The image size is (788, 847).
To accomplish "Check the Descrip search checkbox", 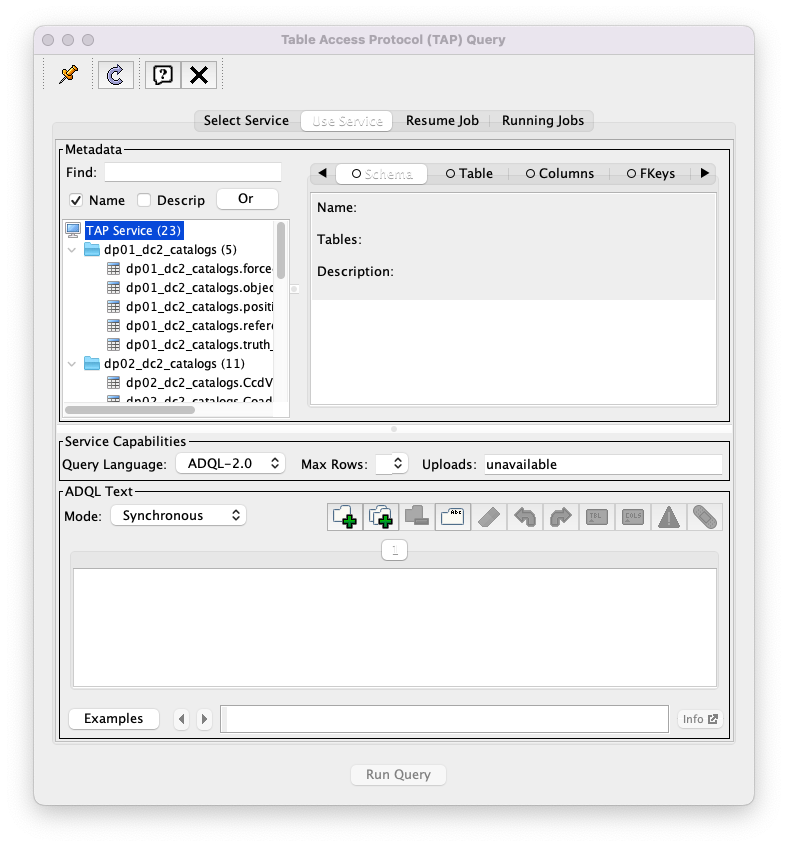I will click(x=144, y=200).
